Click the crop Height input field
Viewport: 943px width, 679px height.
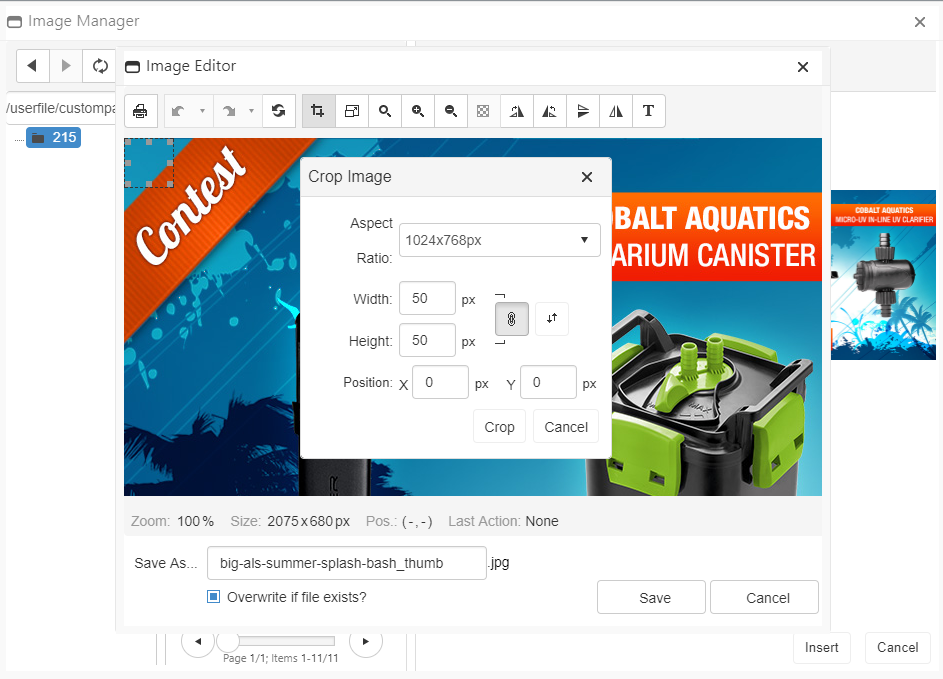click(428, 340)
